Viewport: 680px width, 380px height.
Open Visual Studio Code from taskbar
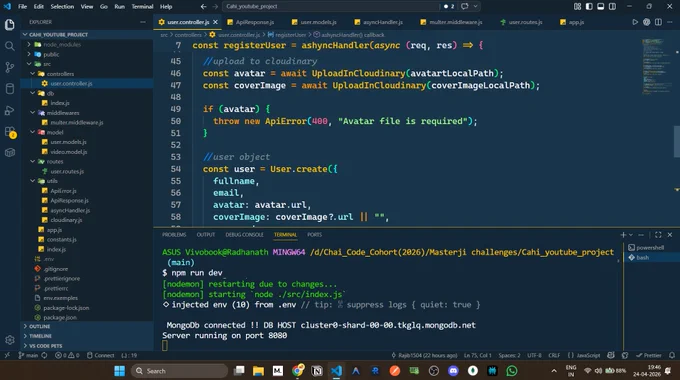coord(336,371)
